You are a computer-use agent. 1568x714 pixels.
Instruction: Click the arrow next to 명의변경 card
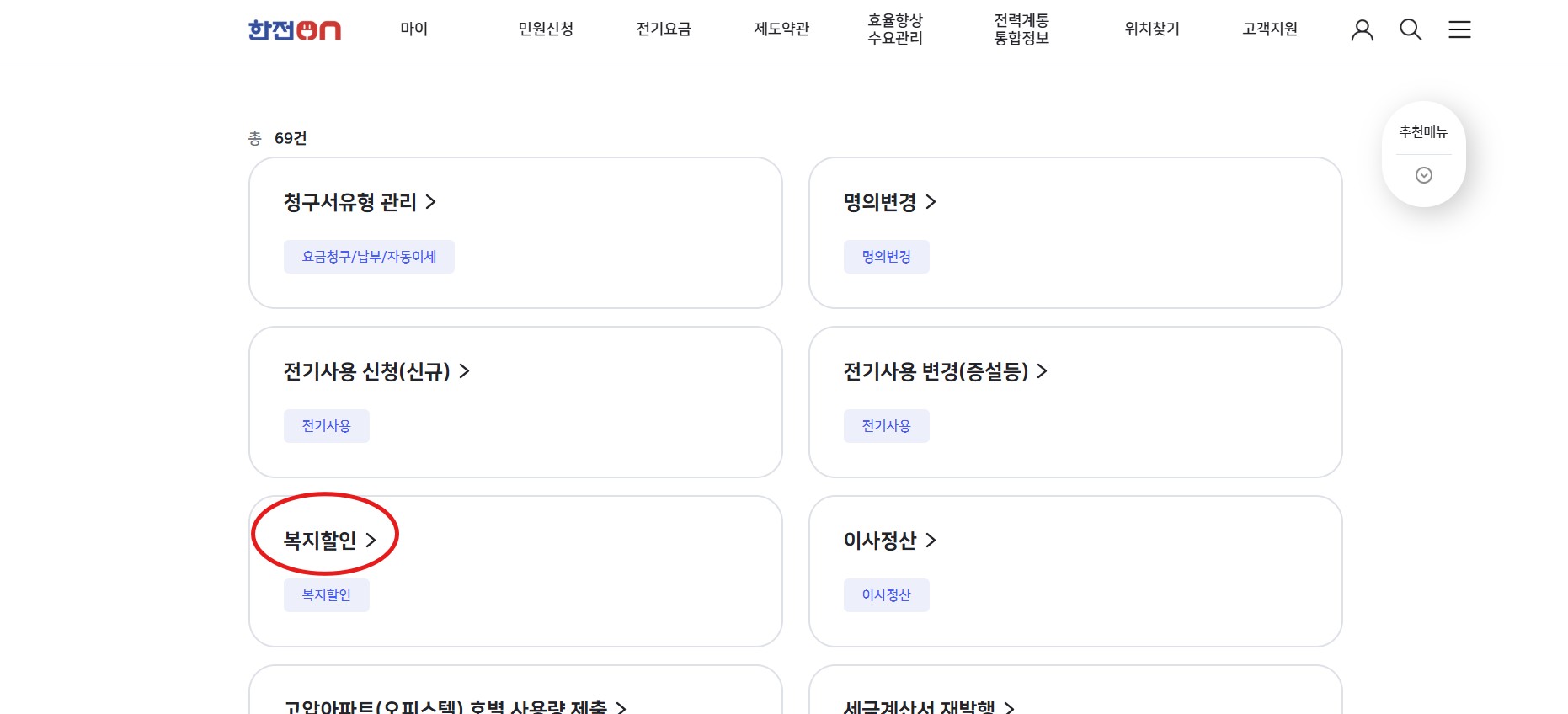[931, 202]
